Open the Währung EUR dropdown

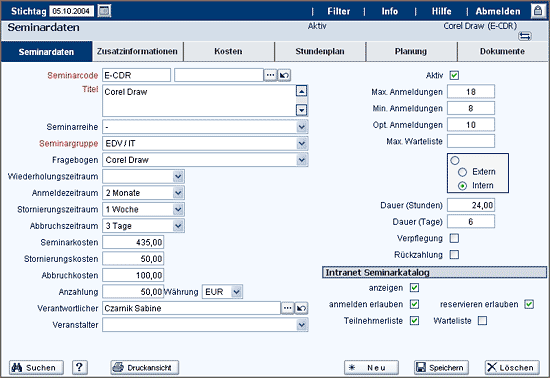[237, 291]
